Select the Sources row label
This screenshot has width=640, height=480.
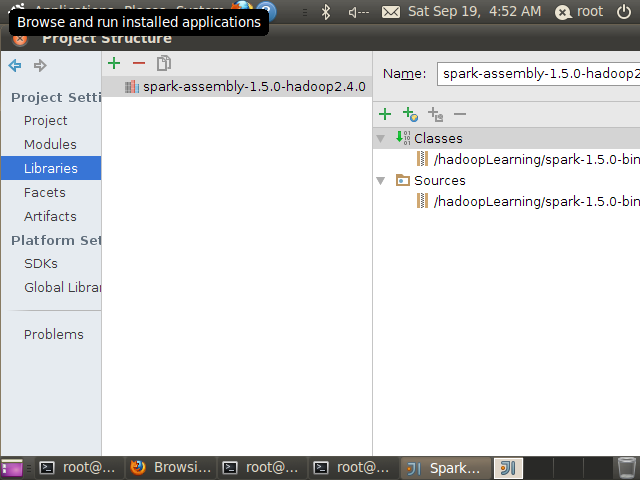pos(440,180)
